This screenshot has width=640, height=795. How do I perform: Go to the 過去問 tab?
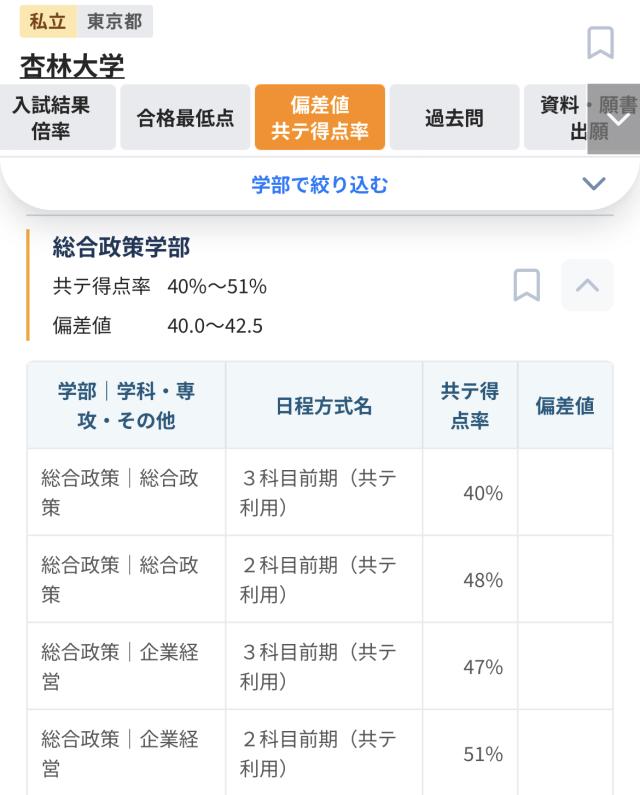454,118
